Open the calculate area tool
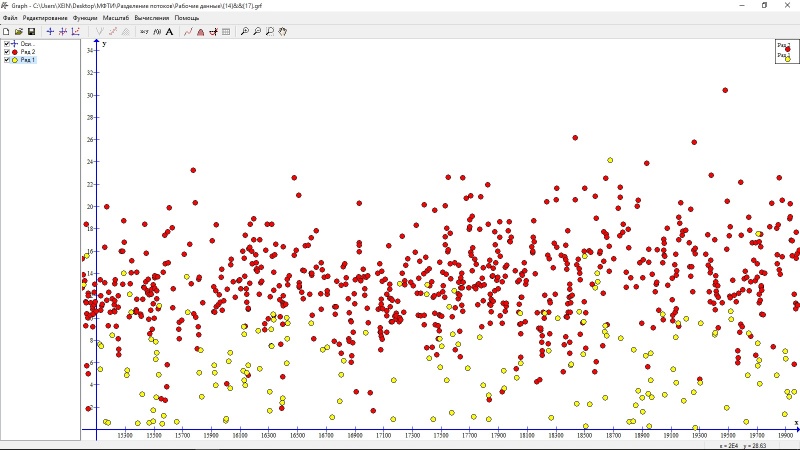 tap(201, 32)
